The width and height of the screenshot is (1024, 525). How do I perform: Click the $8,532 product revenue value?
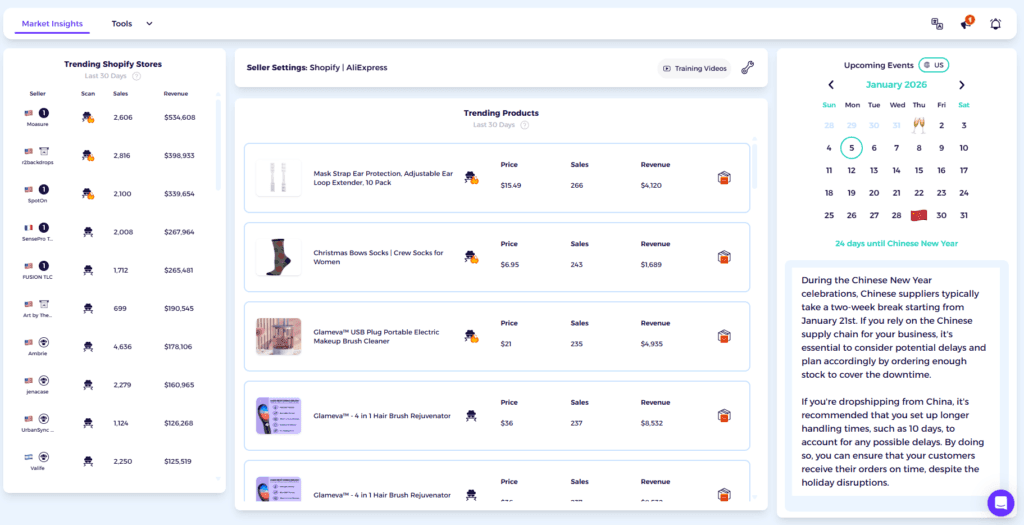point(652,423)
